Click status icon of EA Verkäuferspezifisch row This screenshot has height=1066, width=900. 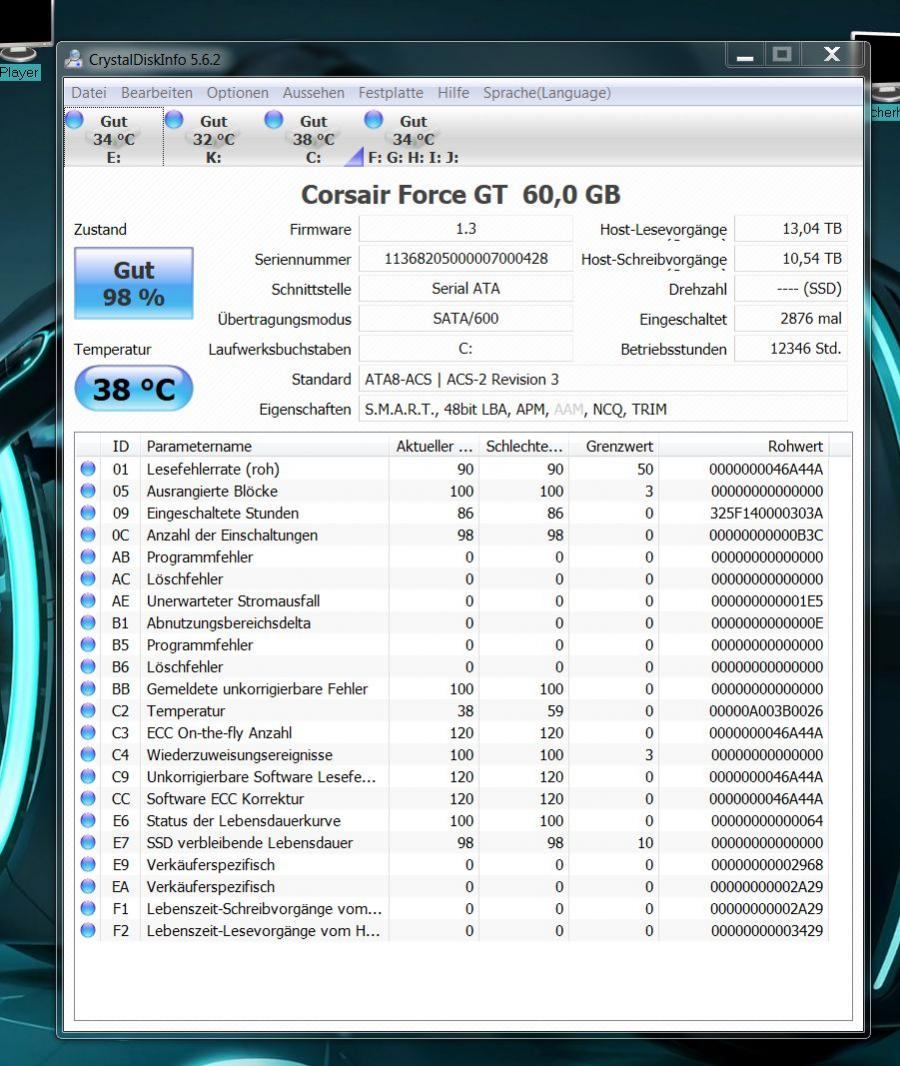click(x=88, y=886)
